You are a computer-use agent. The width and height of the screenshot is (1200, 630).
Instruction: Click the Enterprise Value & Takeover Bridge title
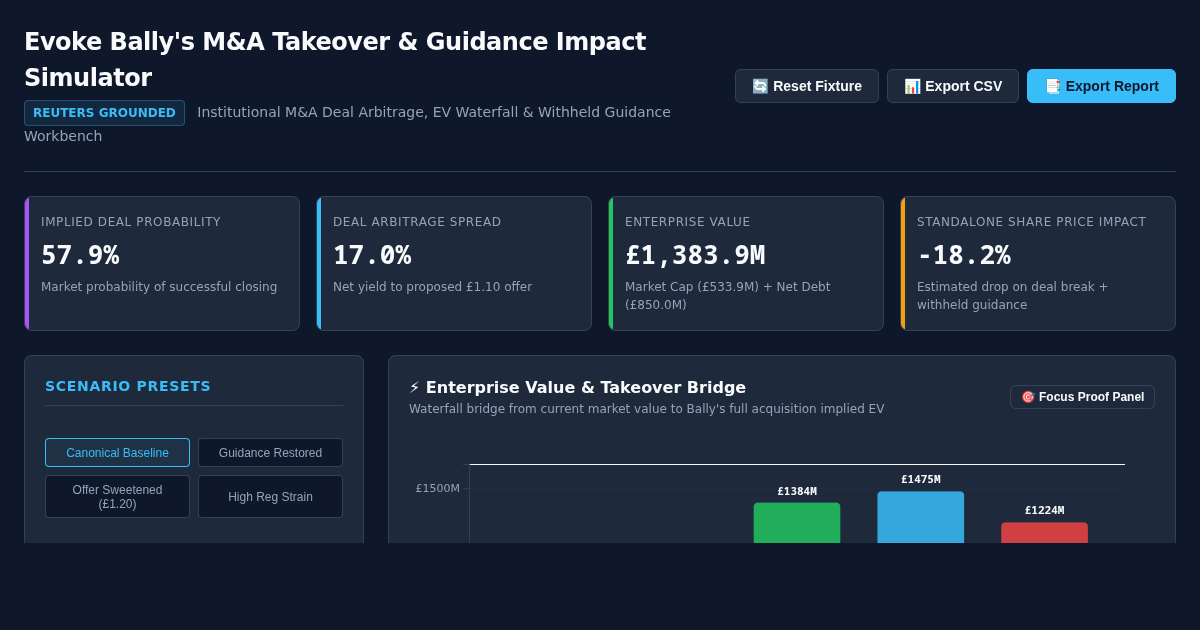click(x=586, y=387)
